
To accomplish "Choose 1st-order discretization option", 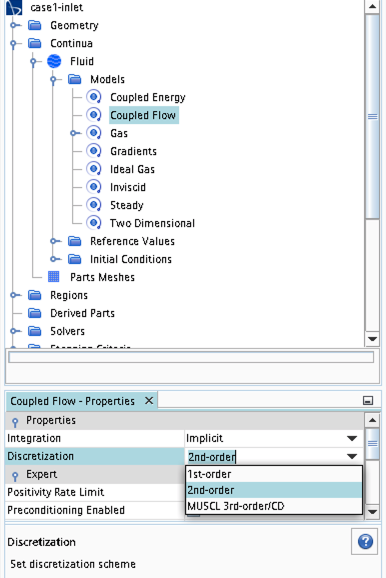I will [274, 474].
